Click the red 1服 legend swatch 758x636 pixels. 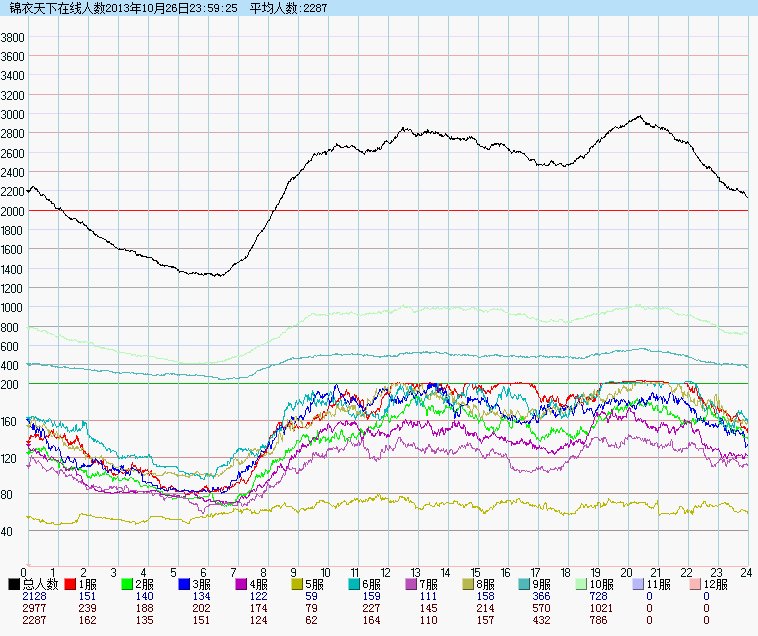(x=71, y=584)
